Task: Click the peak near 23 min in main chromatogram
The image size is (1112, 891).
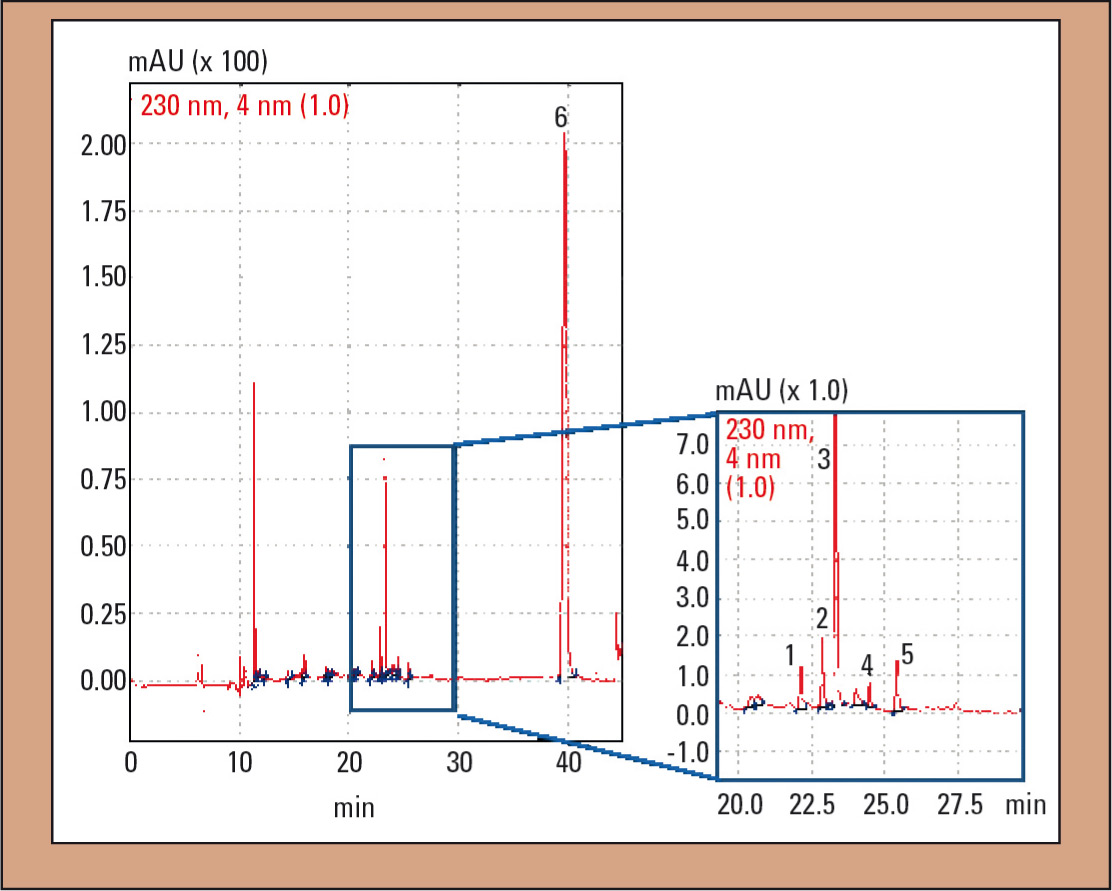Action: (385, 568)
